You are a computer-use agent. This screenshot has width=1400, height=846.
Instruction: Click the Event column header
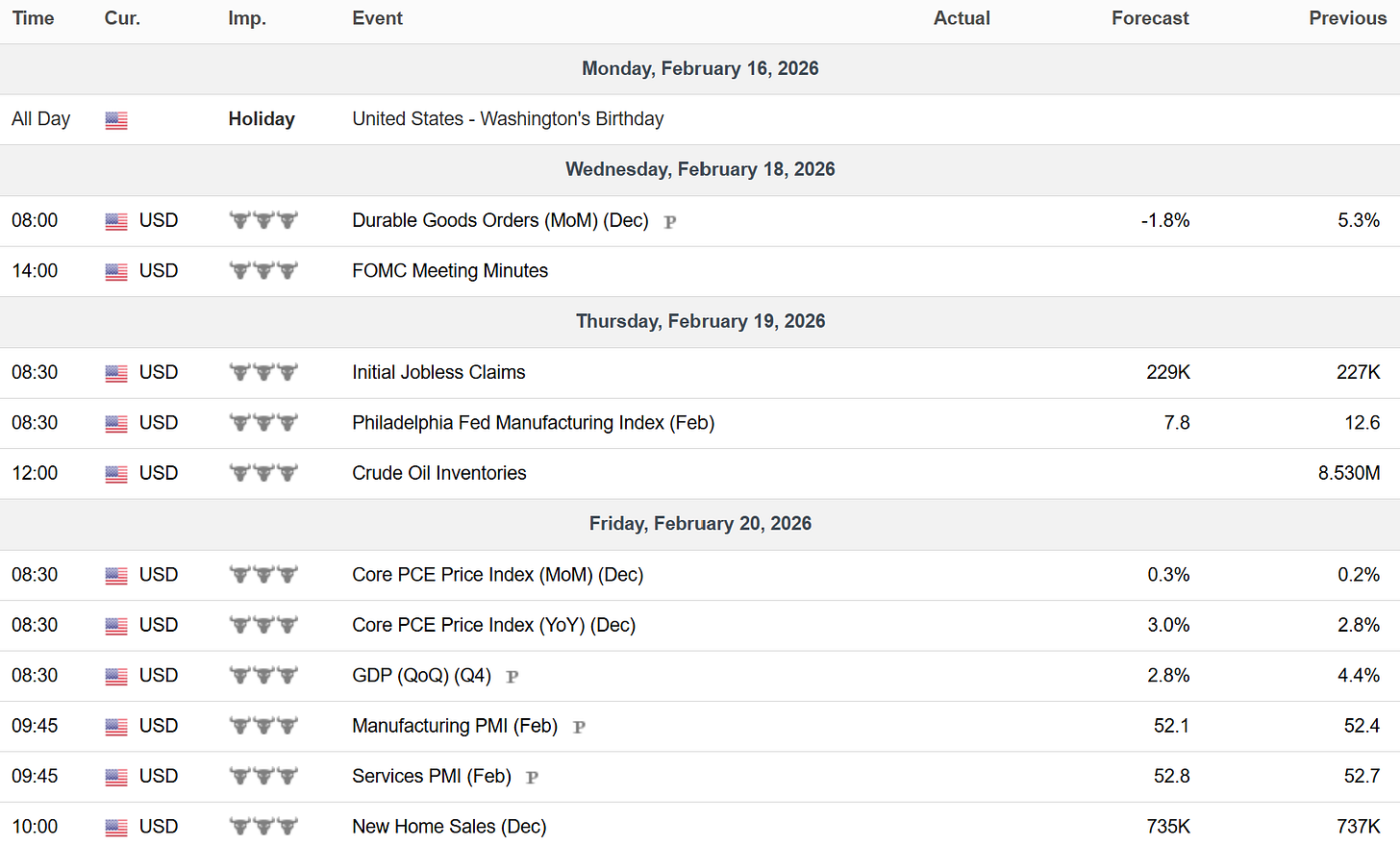coord(377,18)
